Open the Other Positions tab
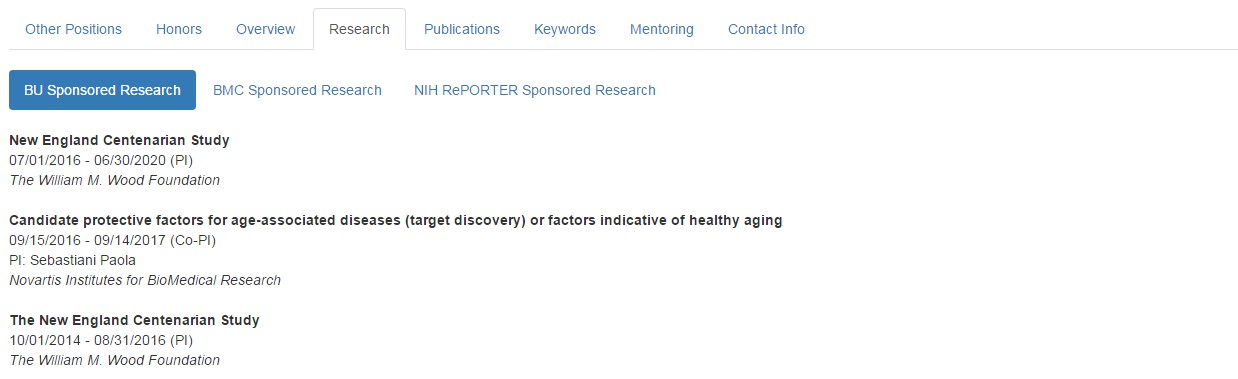 tap(73, 29)
